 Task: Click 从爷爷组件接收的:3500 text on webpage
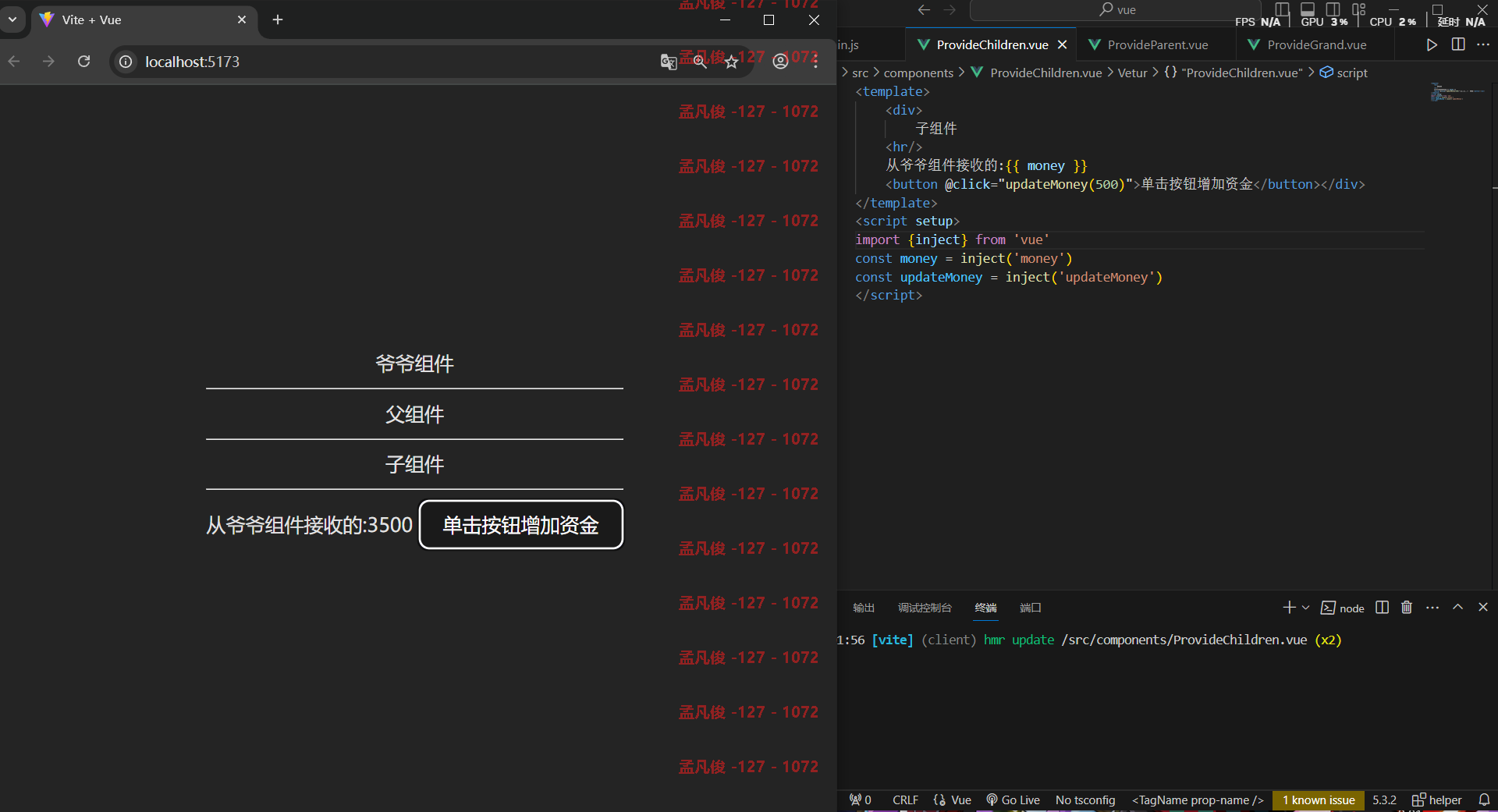coord(309,525)
